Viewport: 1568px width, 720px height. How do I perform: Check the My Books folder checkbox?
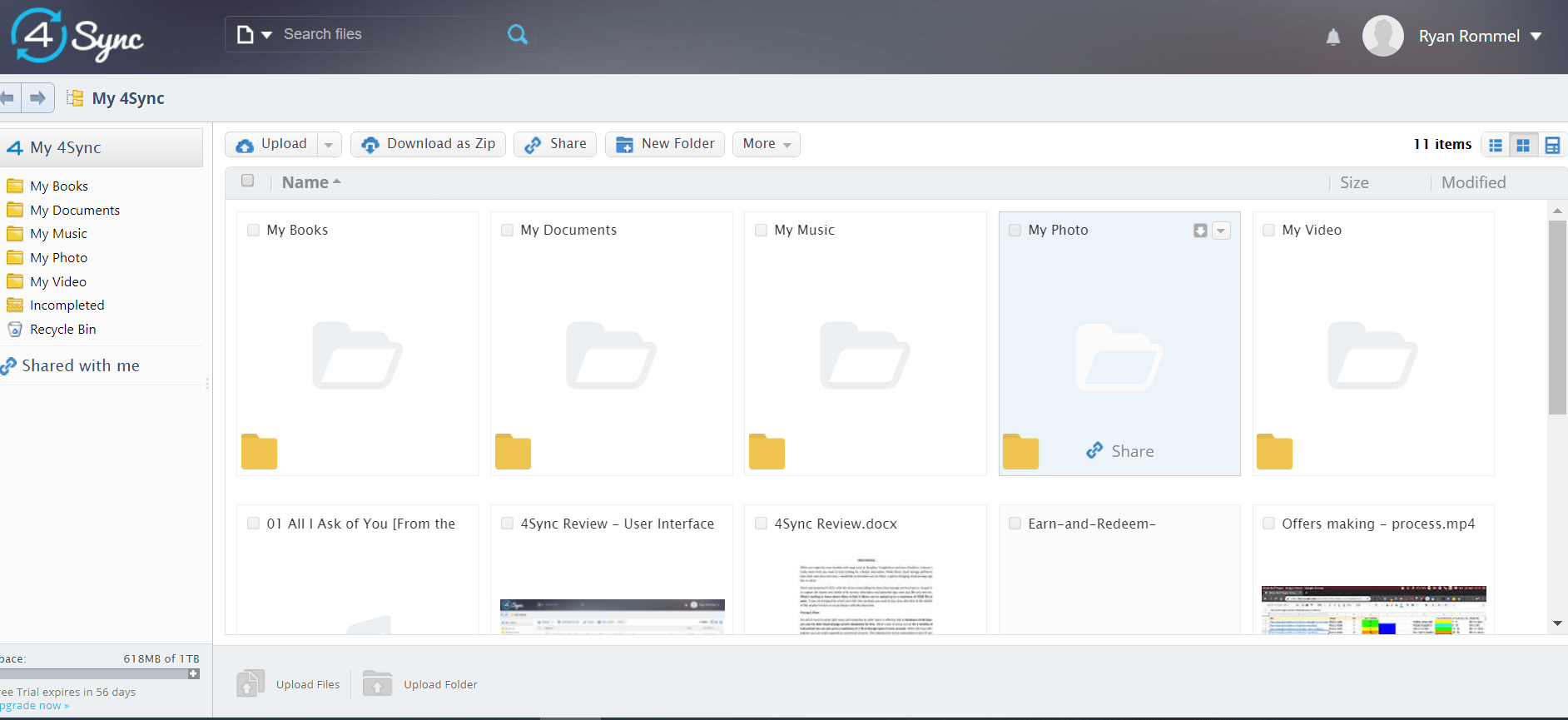[254, 231]
